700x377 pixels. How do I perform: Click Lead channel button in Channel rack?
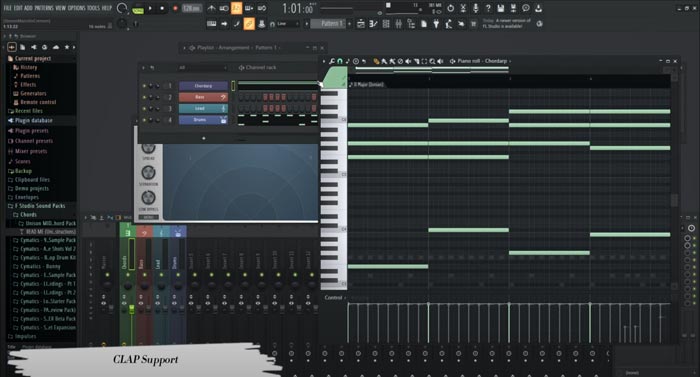[203, 109]
